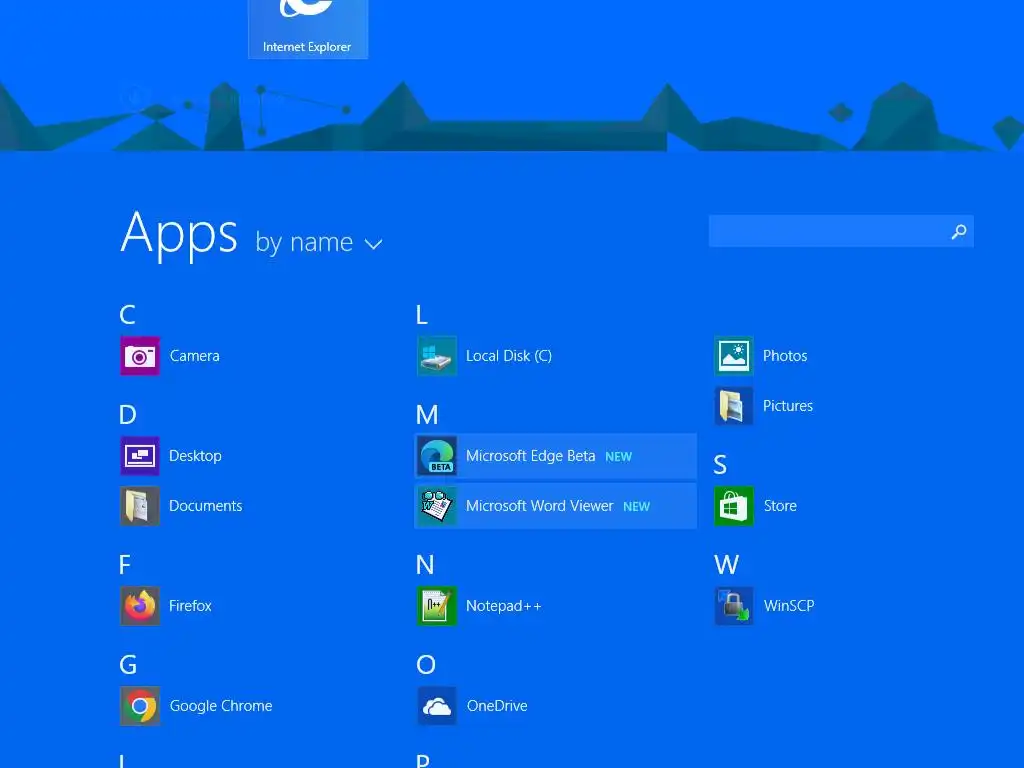This screenshot has height=768, width=1024.
Task: Jump via the letter C group header
Action: click(x=127, y=315)
